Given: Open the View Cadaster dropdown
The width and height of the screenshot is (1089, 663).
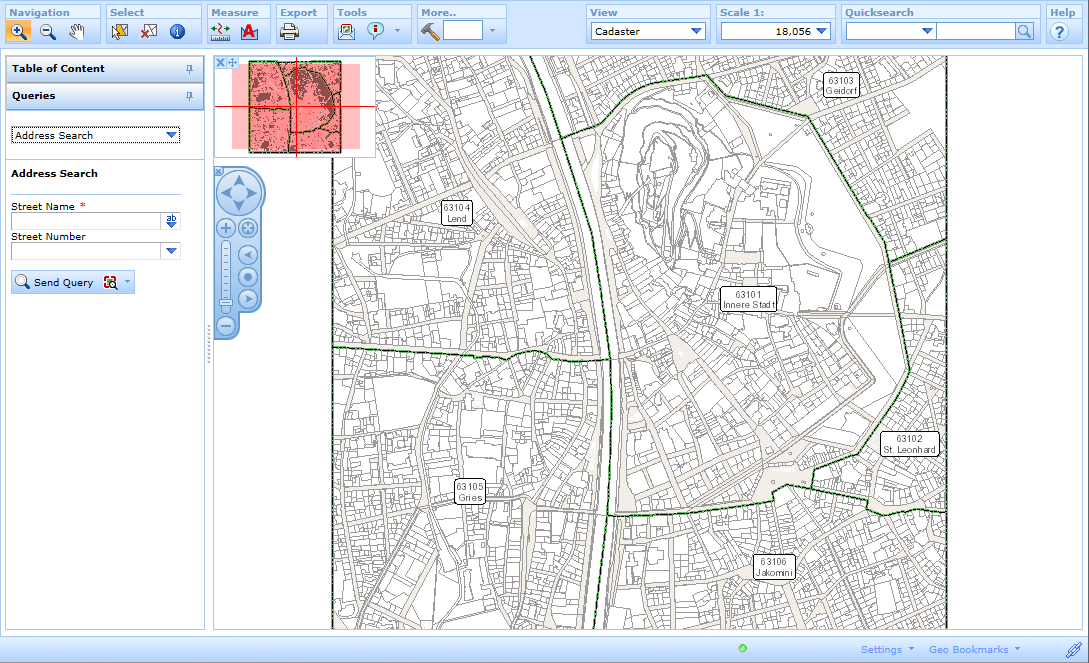Looking at the screenshot, I should tap(698, 31).
